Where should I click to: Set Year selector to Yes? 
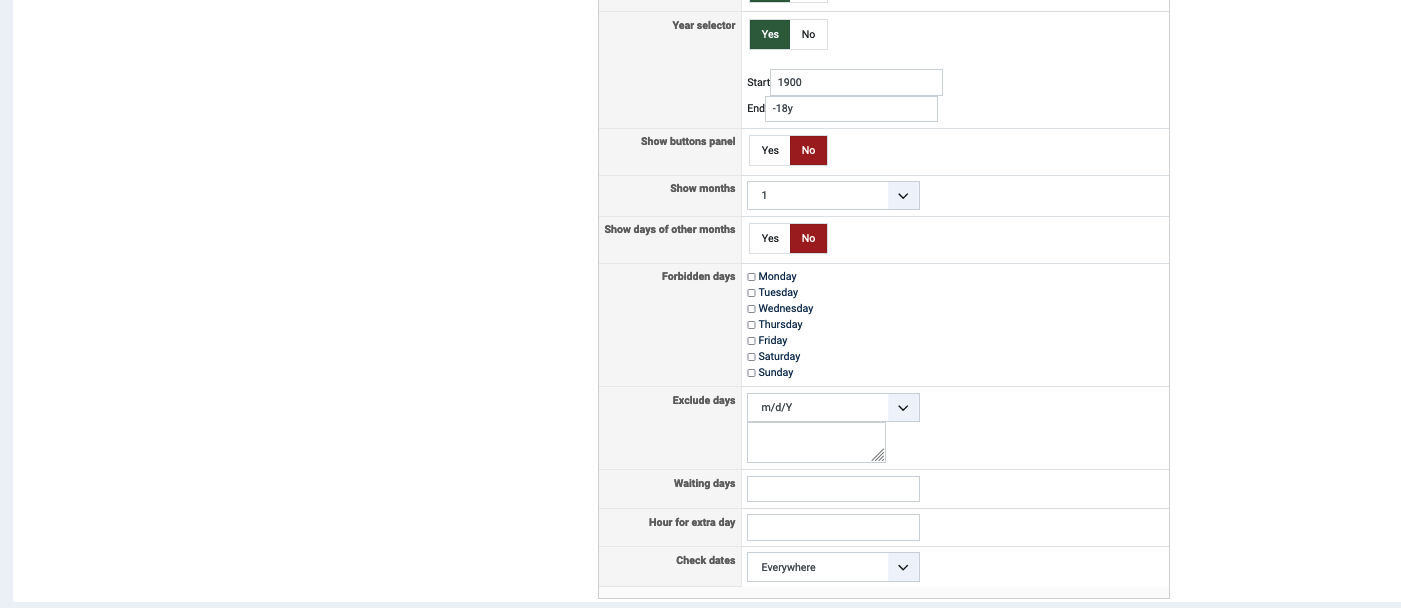[x=769, y=35]
